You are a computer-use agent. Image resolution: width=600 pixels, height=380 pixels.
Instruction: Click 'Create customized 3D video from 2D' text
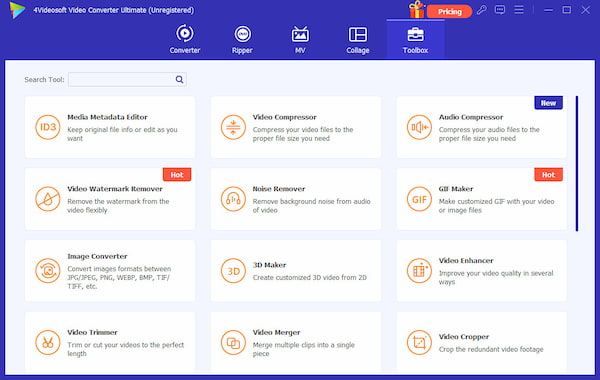point(310,277)
